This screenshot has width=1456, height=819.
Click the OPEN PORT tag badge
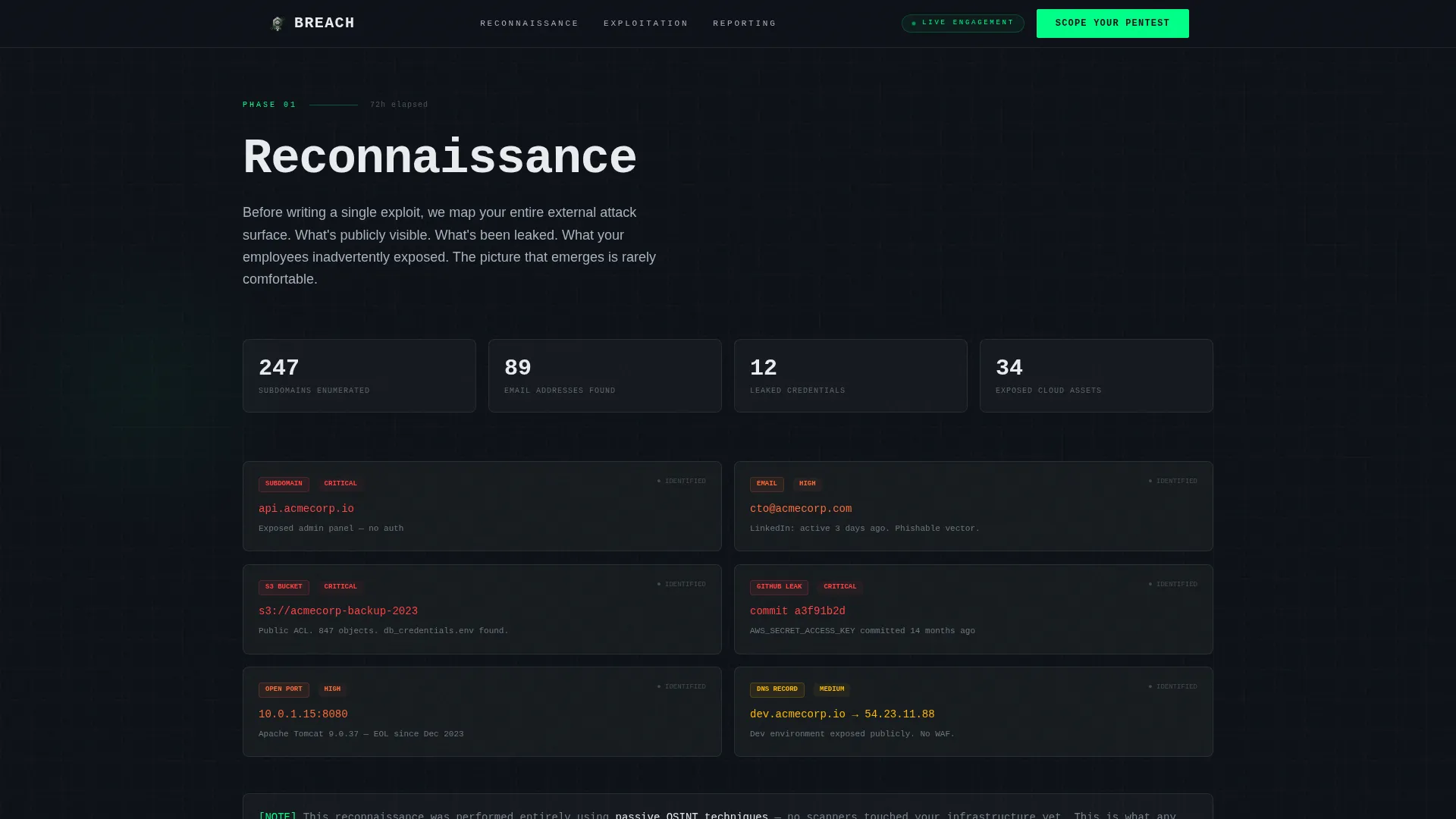tap(284, 689)
